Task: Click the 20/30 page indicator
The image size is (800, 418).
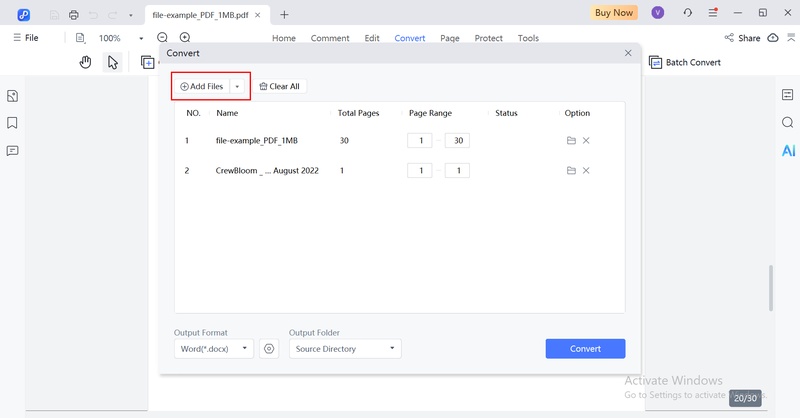Action: (745, 398)
